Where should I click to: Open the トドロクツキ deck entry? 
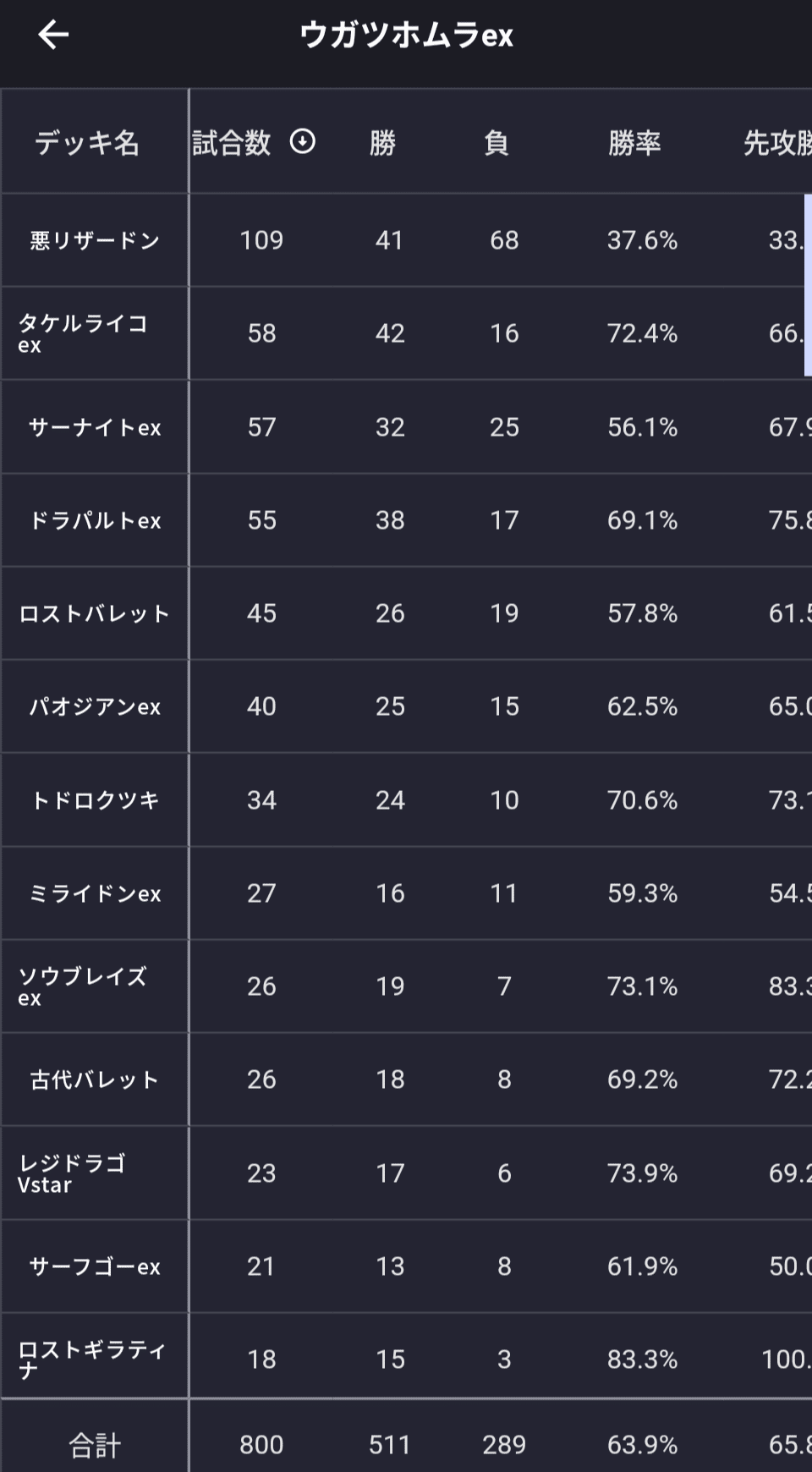click(x=95, y=800)
